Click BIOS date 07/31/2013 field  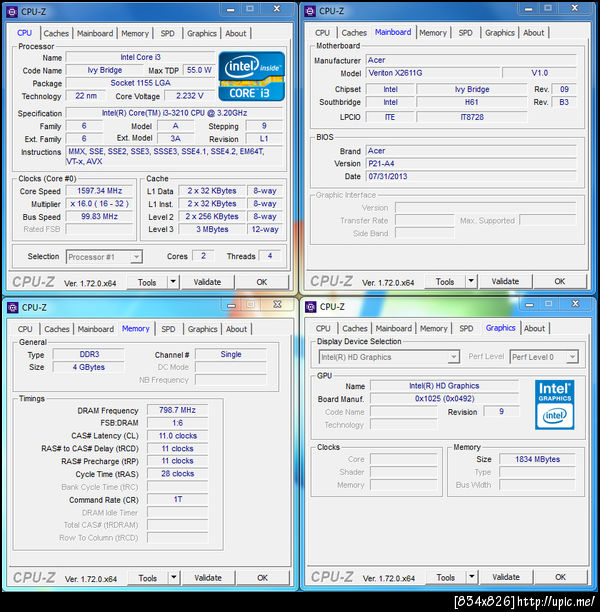471,176
